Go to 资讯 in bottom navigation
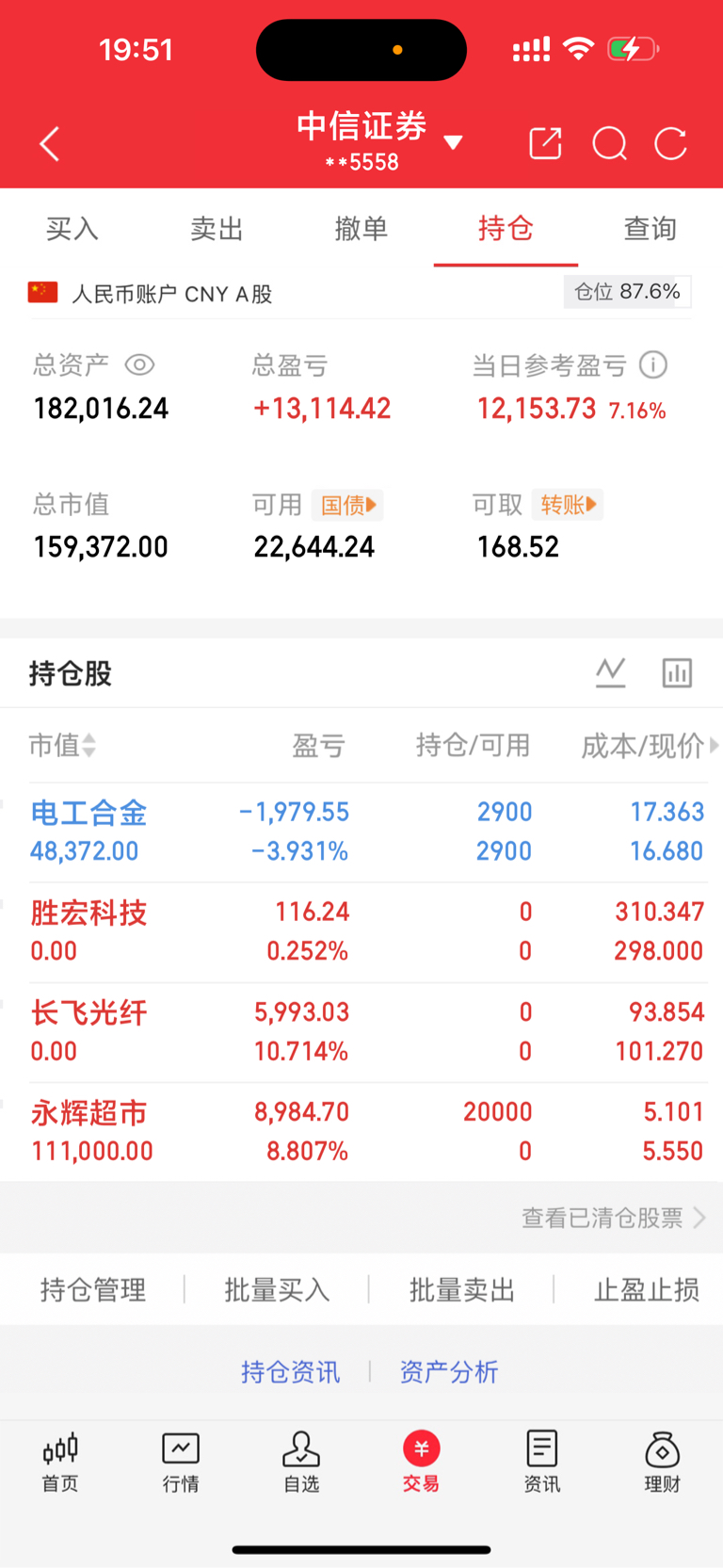Screen dimensions: 723x1568 [542, 1463]
